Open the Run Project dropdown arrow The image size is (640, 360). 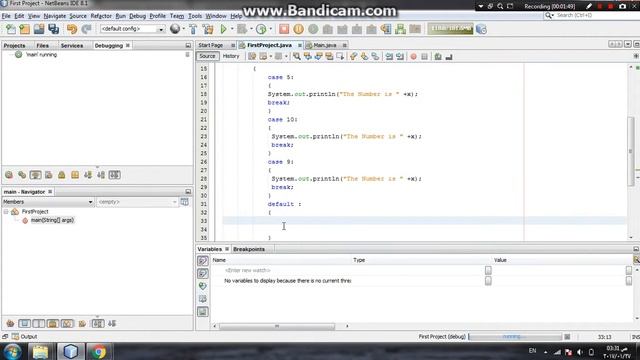click(x=232, y=29)
